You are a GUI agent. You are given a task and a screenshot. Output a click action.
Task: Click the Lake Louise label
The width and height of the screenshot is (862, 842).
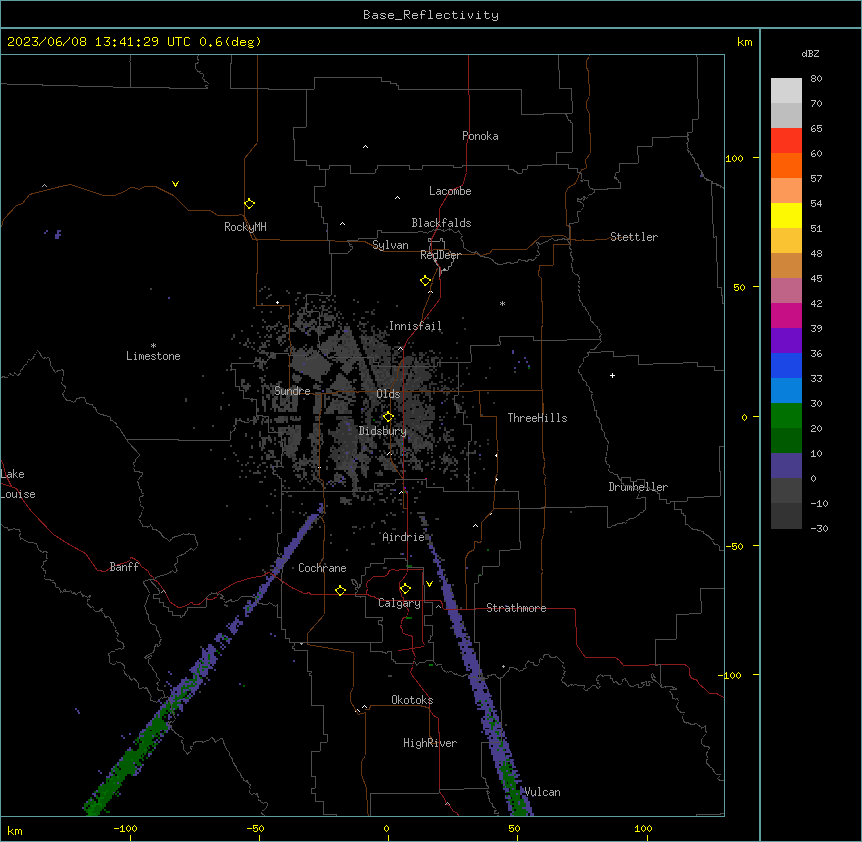18,484
